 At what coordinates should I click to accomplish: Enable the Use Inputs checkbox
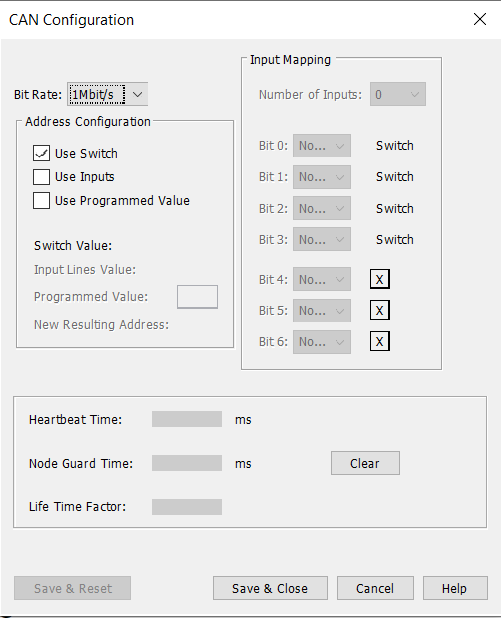(41, 177)
